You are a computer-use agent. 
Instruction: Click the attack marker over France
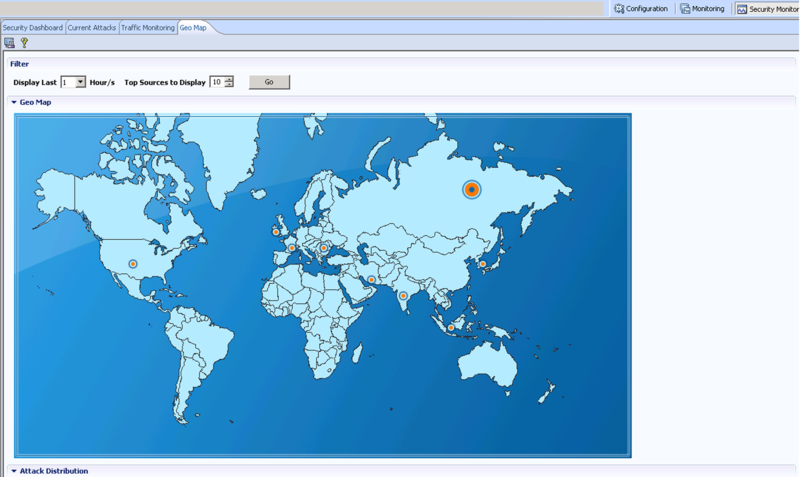pyautogui.click(x=292, y=248)
